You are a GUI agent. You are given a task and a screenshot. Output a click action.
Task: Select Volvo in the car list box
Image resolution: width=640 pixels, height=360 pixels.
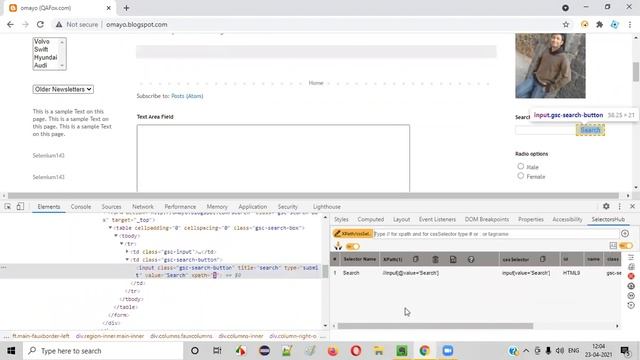tap(42, 41)
